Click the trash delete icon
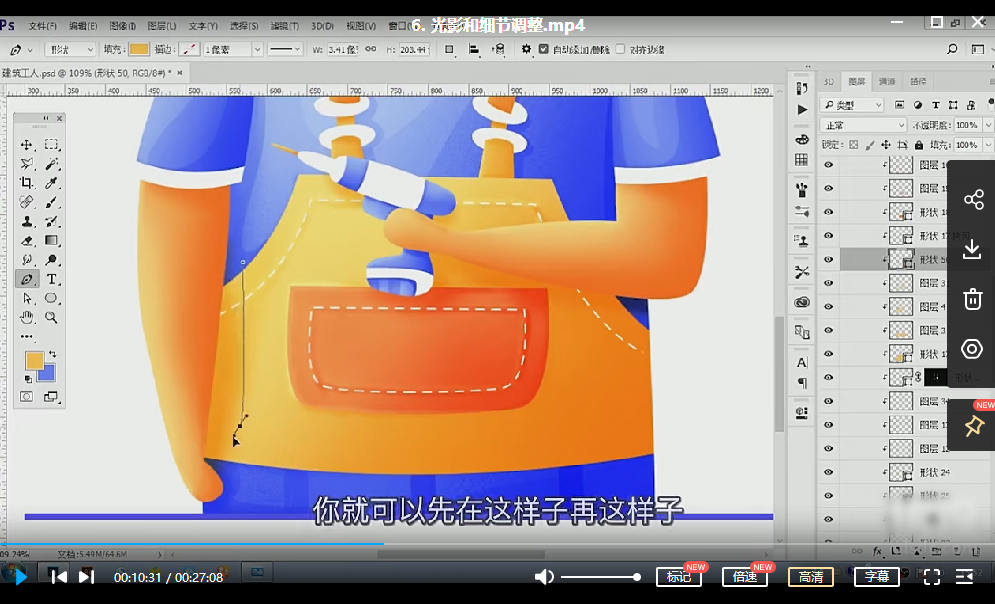This screenshot has height=604, width=995. pyautogui.click(x=972, y=299)
